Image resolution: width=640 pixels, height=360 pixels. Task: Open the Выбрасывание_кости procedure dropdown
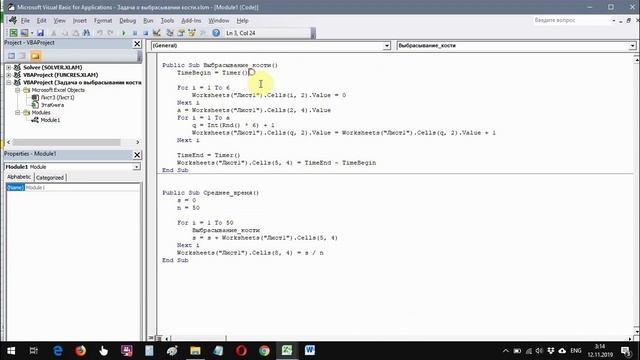(x=632, y=46)
